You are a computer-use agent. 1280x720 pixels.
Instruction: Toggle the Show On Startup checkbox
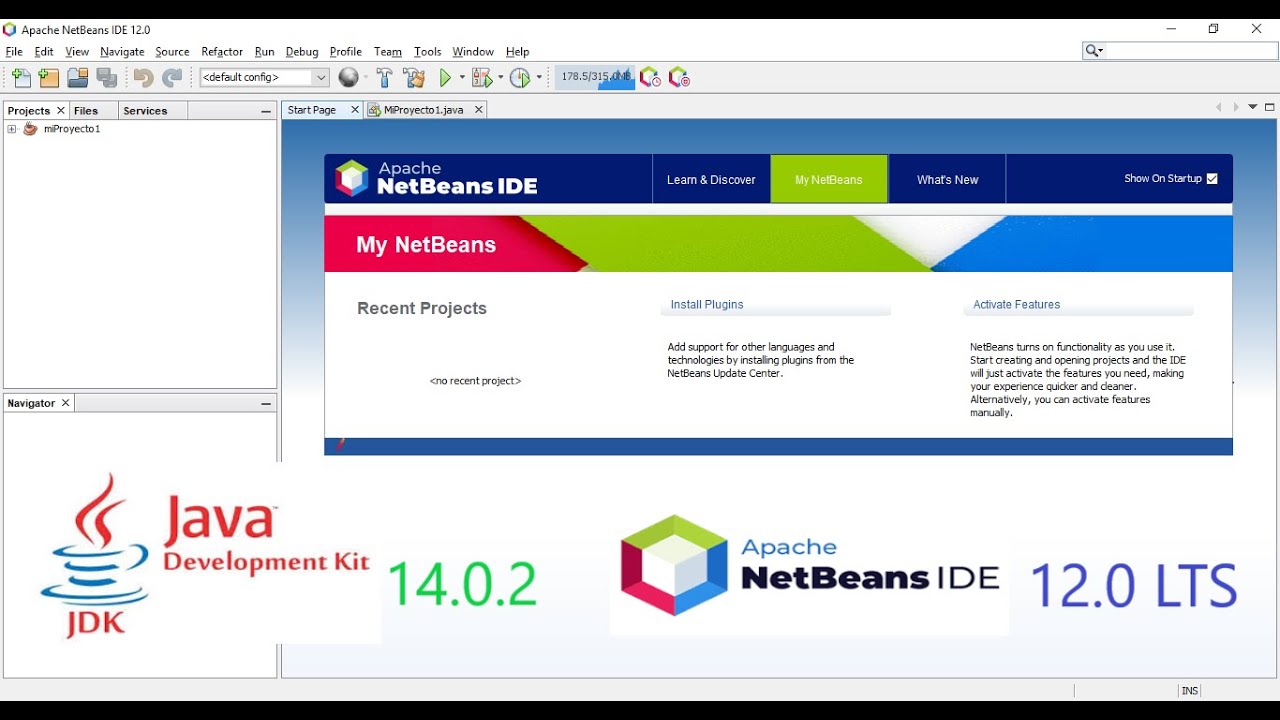[x=1212, y=179]
